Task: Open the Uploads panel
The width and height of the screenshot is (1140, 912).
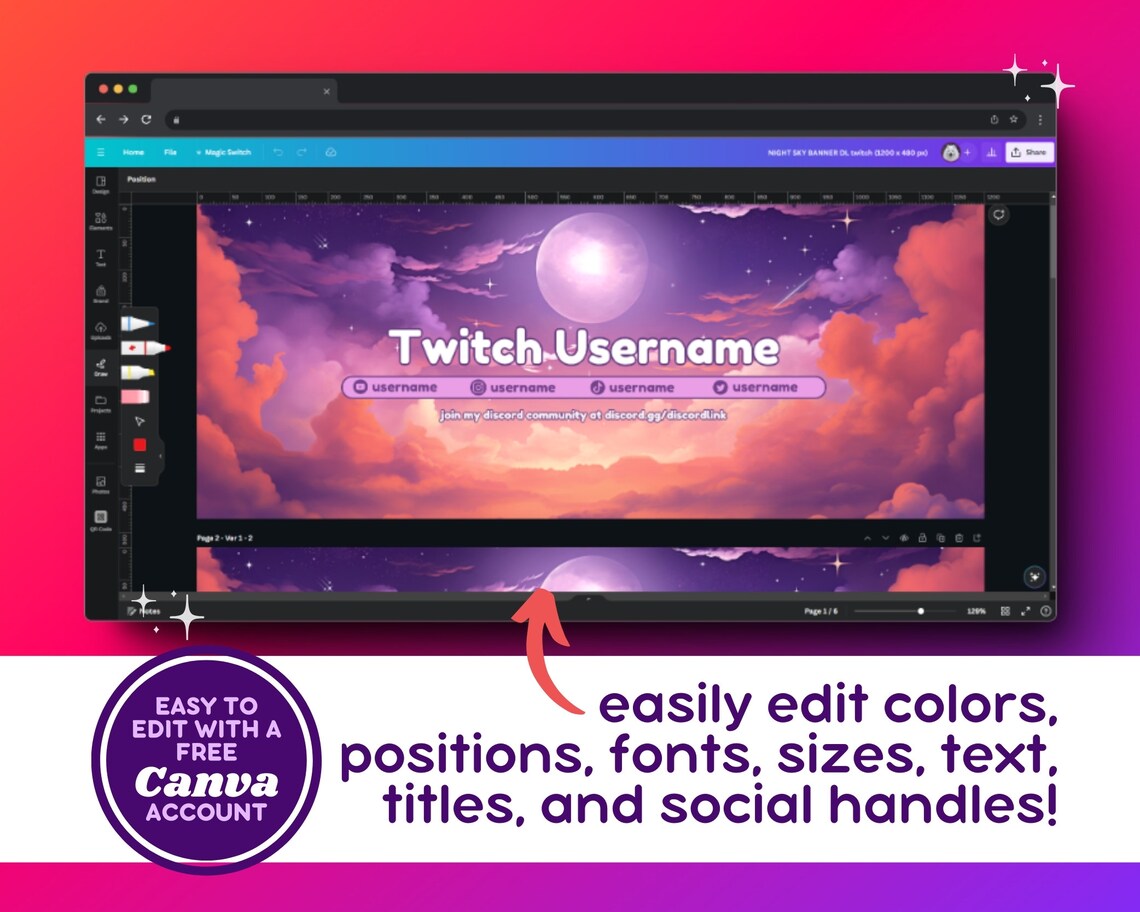Action: coord(99,331)
